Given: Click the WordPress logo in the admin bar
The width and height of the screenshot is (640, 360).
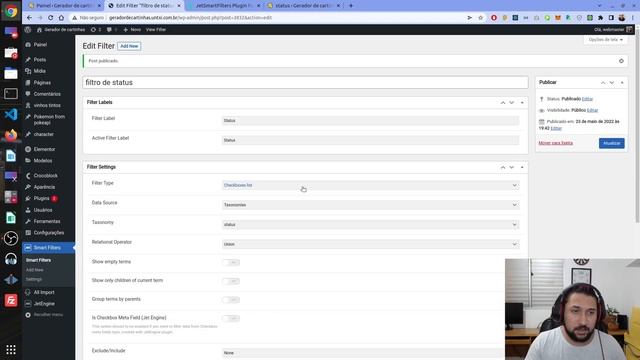Looking at the screenshot, I should pyautogui.click(x=28, y=29).
